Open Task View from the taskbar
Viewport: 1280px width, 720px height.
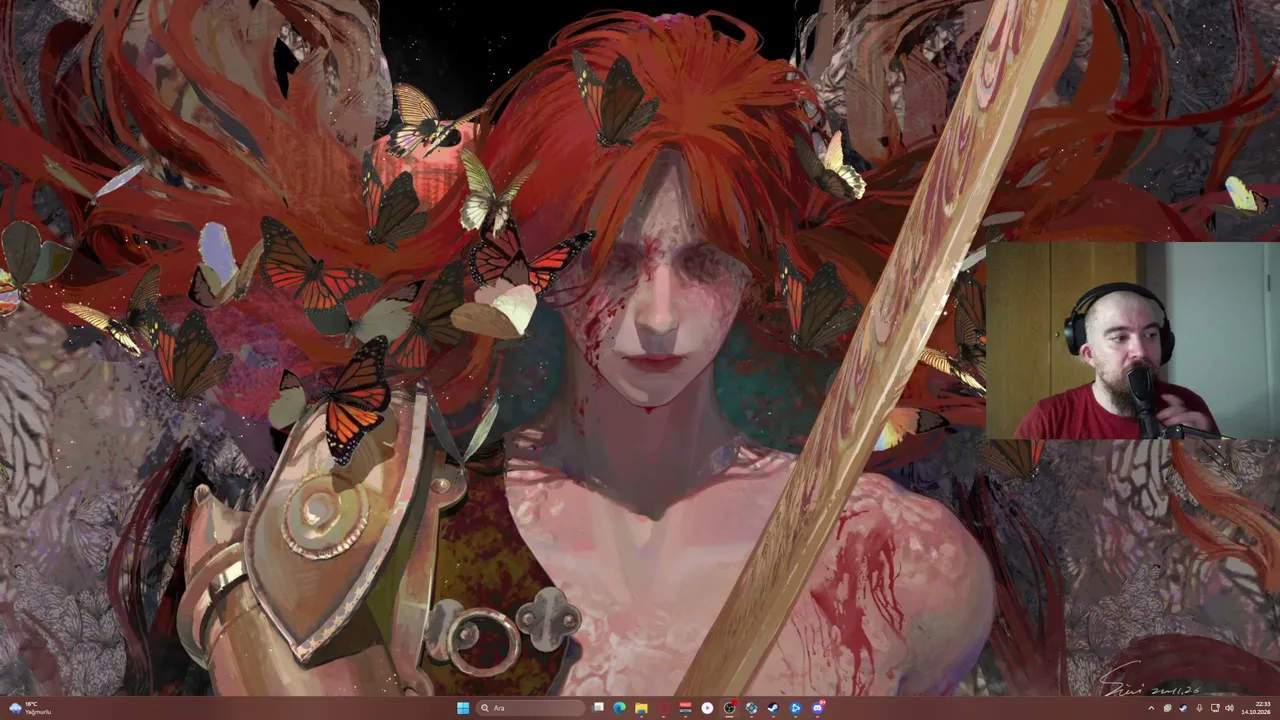[x=598, y=708]
